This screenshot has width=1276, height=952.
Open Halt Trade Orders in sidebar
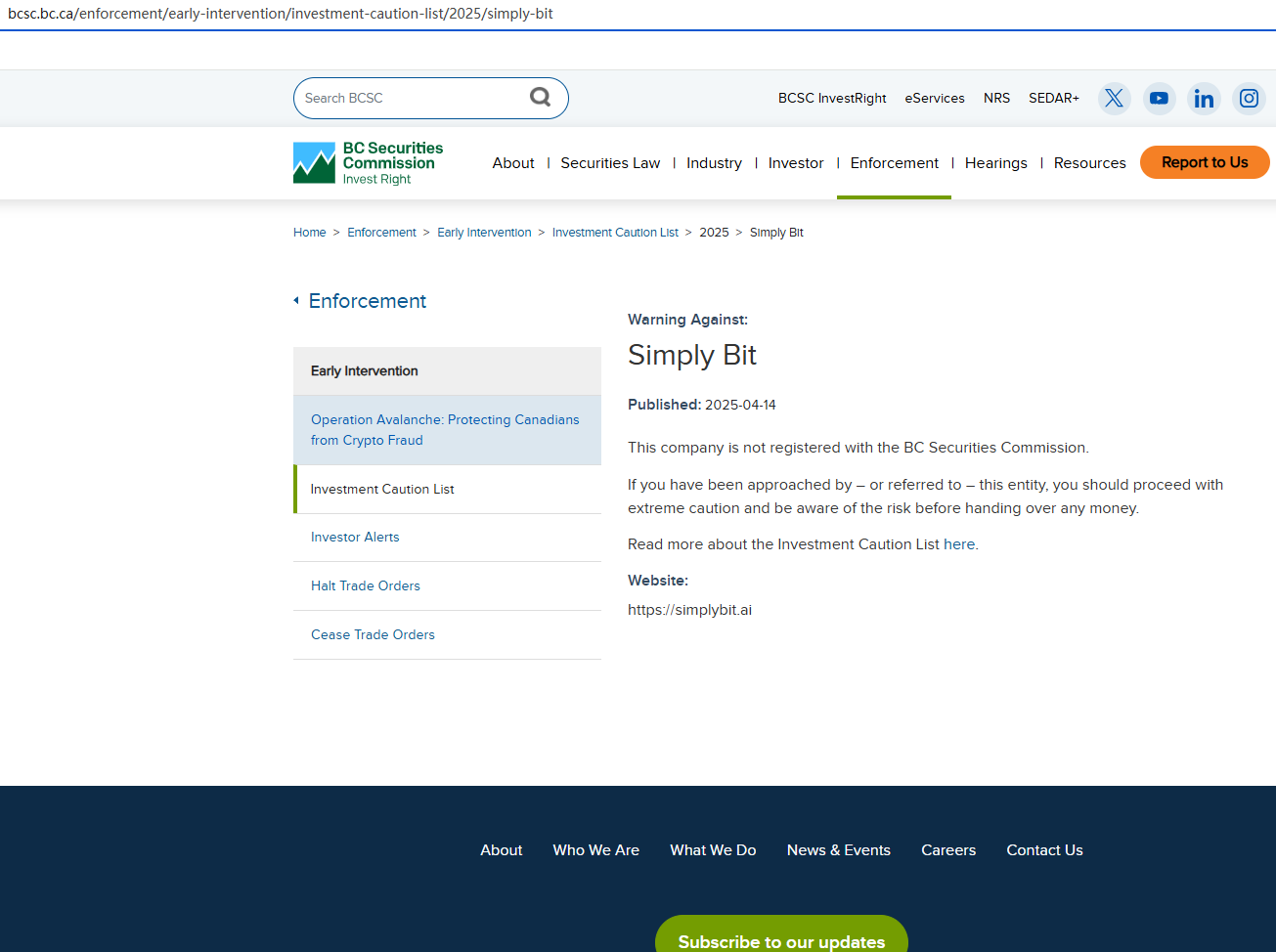click(447, 586)
